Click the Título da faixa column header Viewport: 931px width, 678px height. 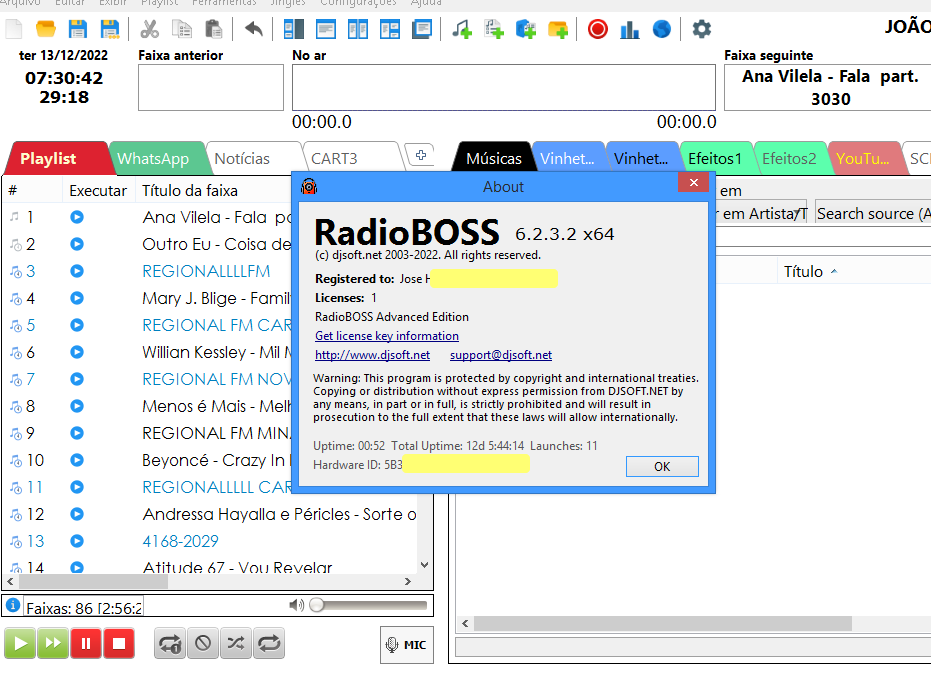click(189, 191)
